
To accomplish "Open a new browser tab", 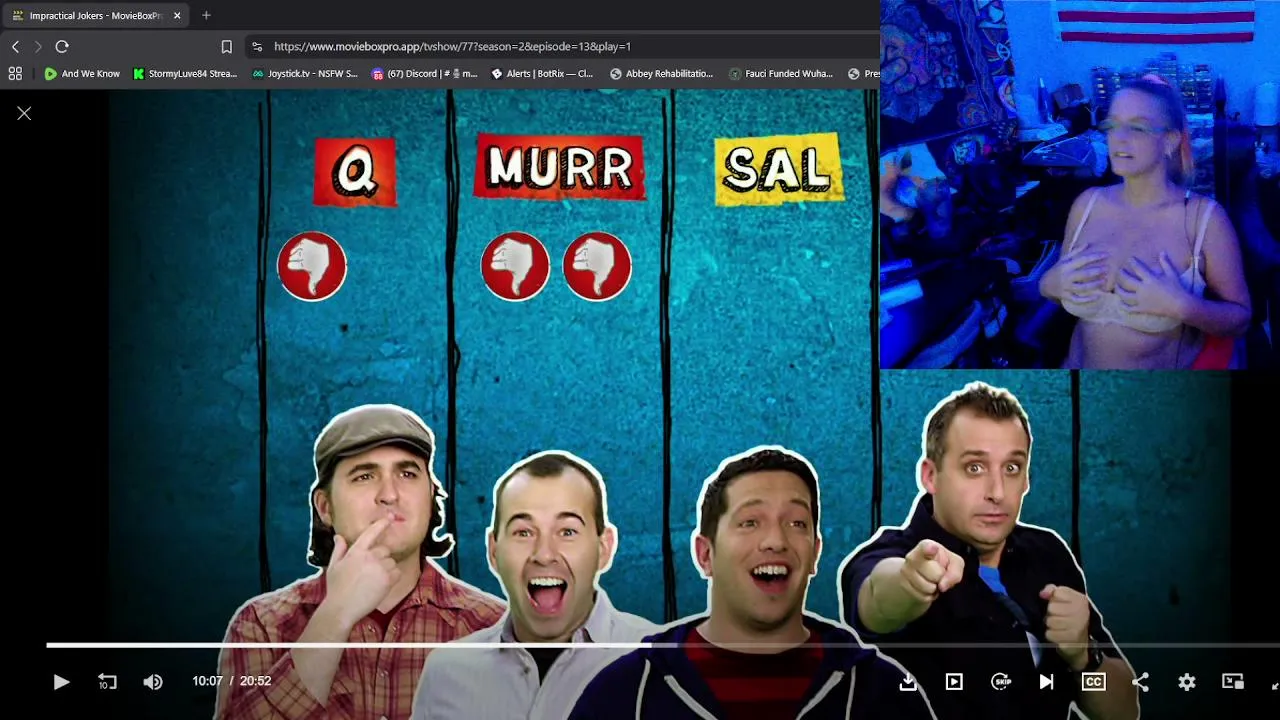I will 206,15.
